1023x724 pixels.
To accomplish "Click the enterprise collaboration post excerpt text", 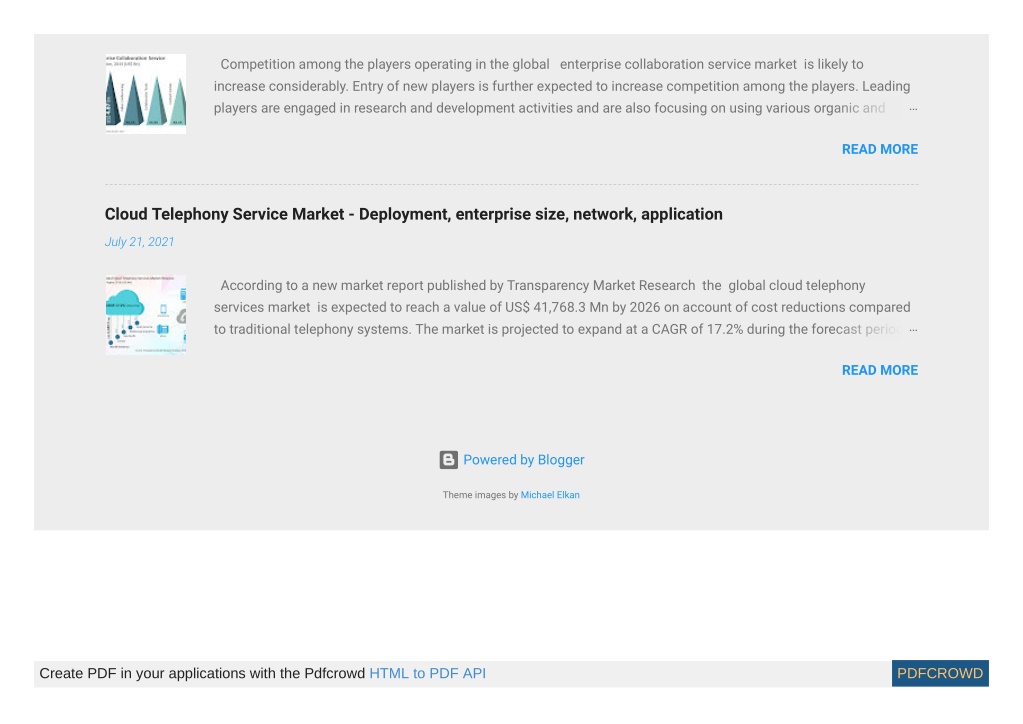I will tap(562, 86).
